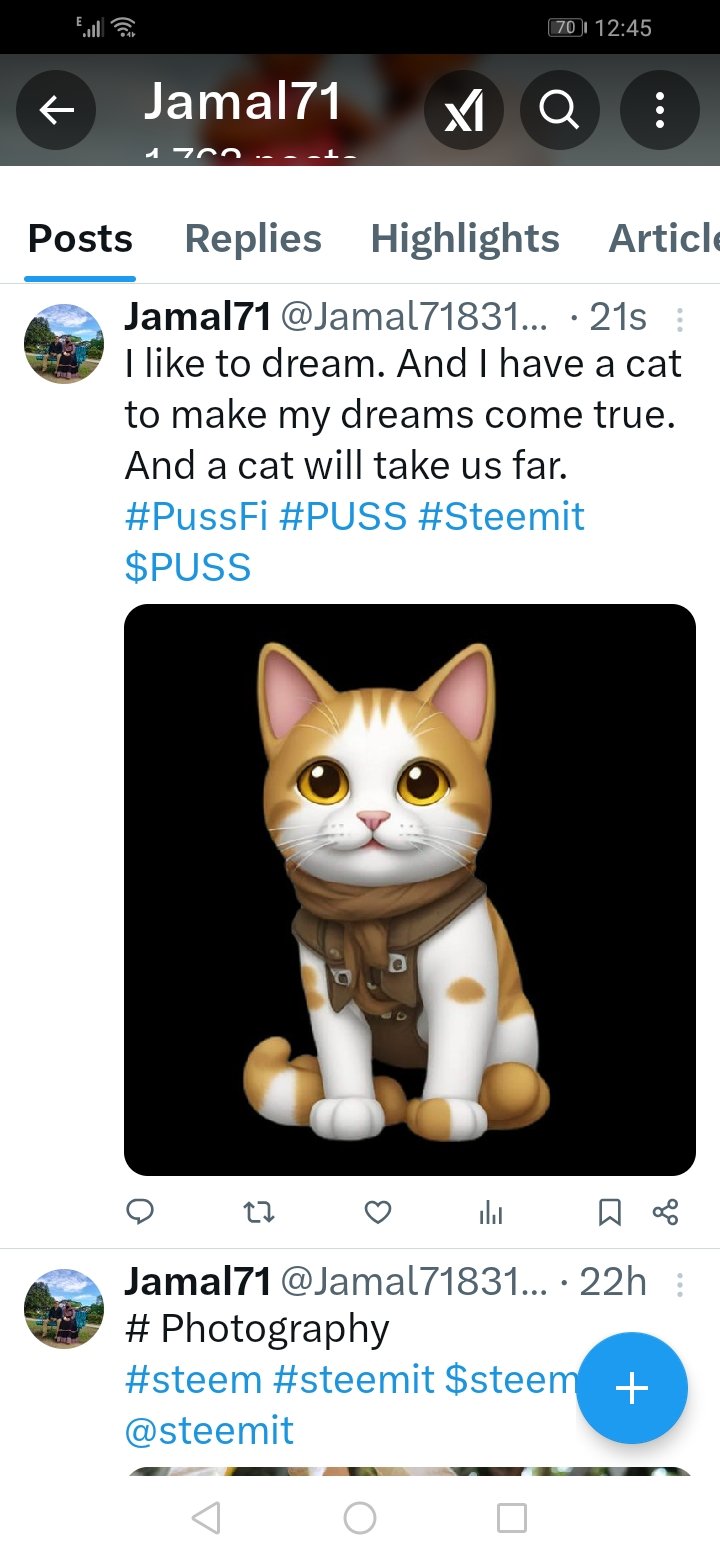This screenshot has height=1560, width=720.
Task: Switch to the Replies tab
Action: tap(253, 238)
